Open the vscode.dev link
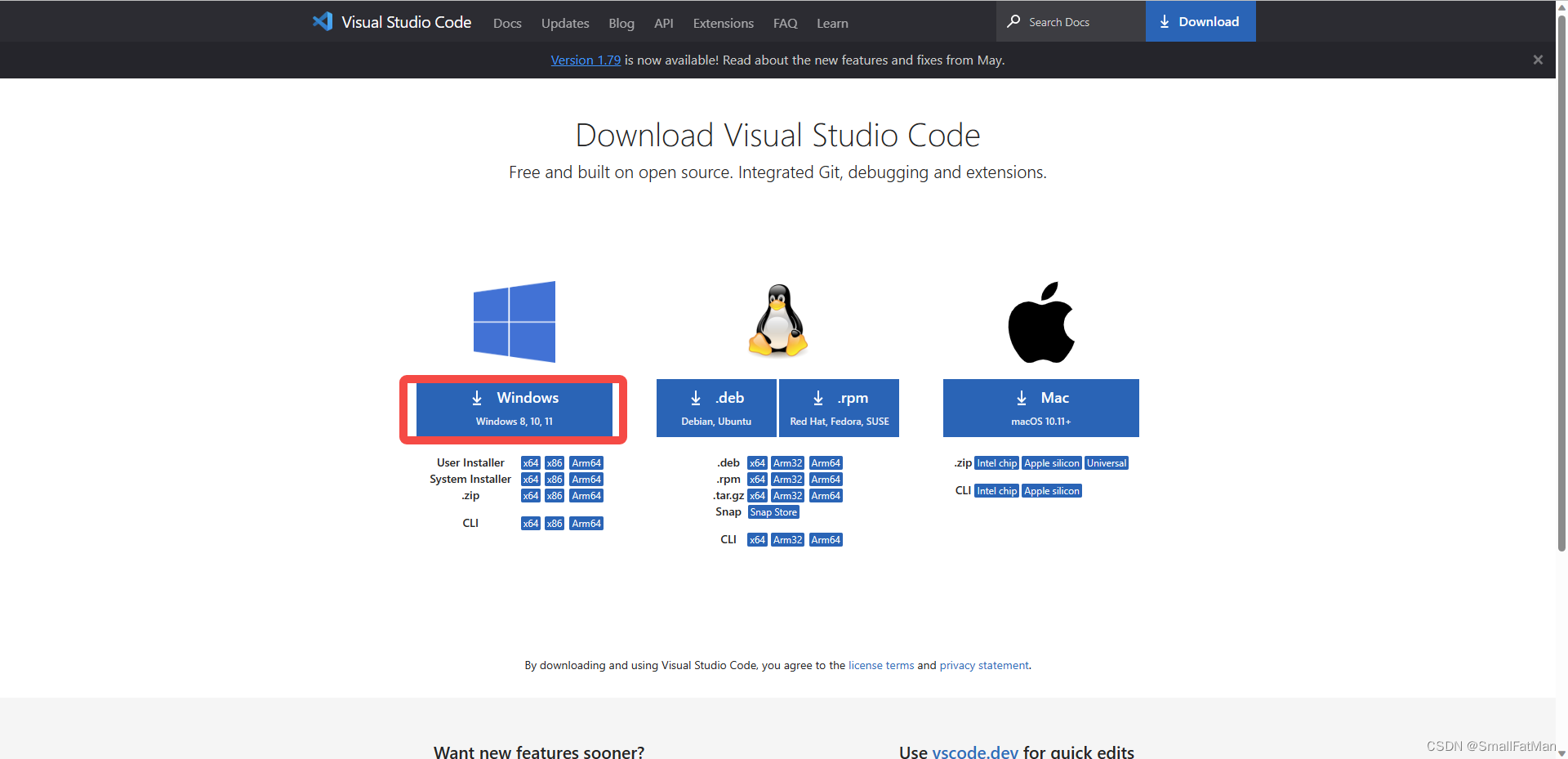The image size is (1568, 759). point(975,752)
